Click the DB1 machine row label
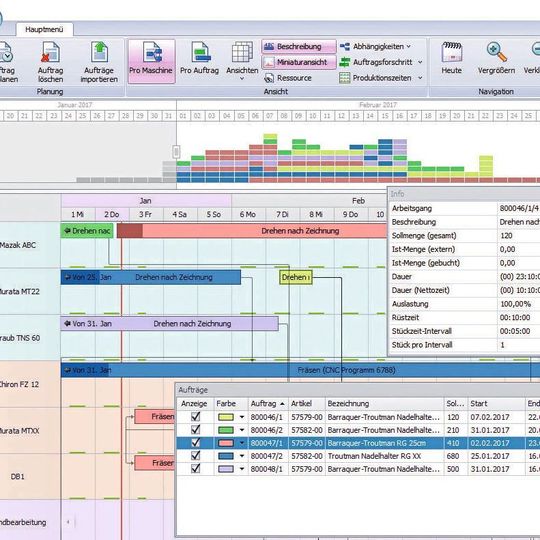This screenshot has height=540, width=540. pos(30,477)
